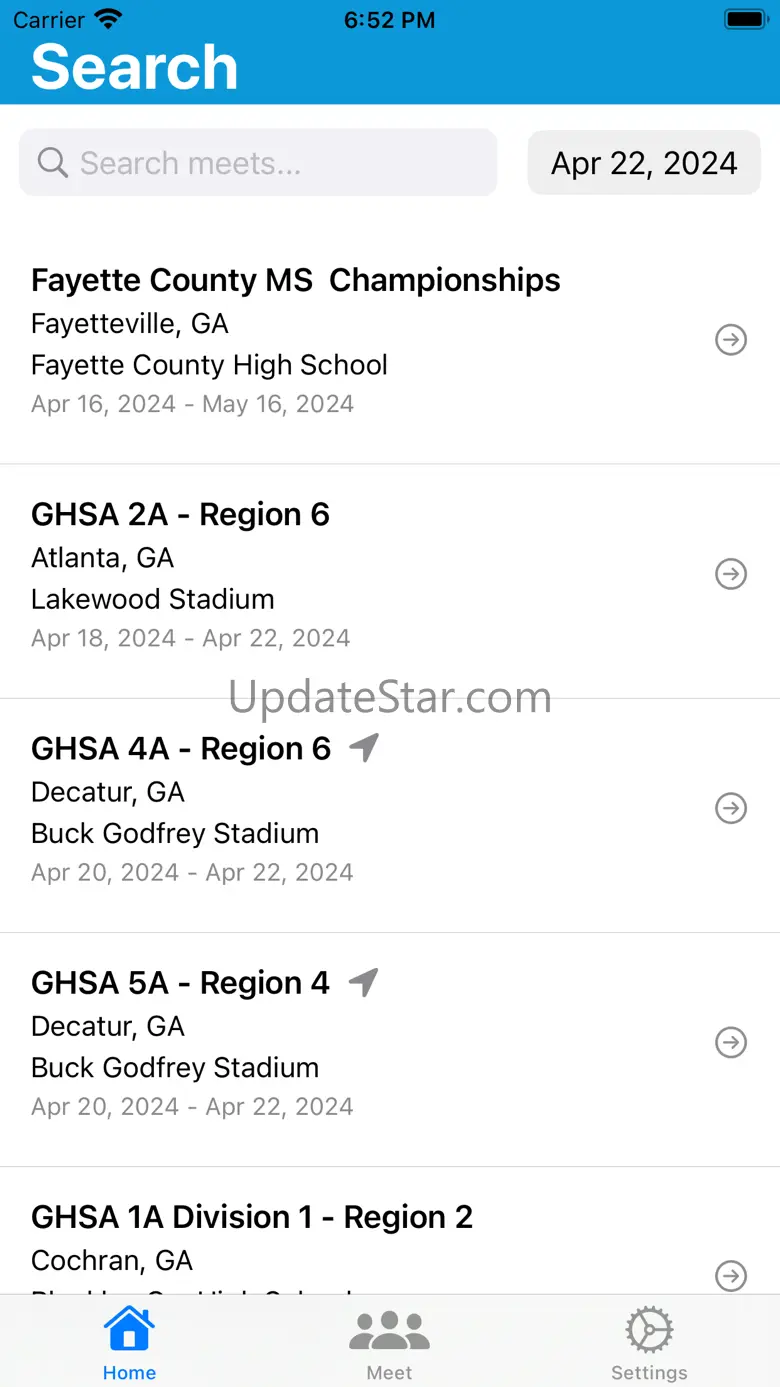The width and height of the screenshot is (780, 1387).
Task: Open Fayette County MS Championships arrow icon
Action: click(731, 340)
